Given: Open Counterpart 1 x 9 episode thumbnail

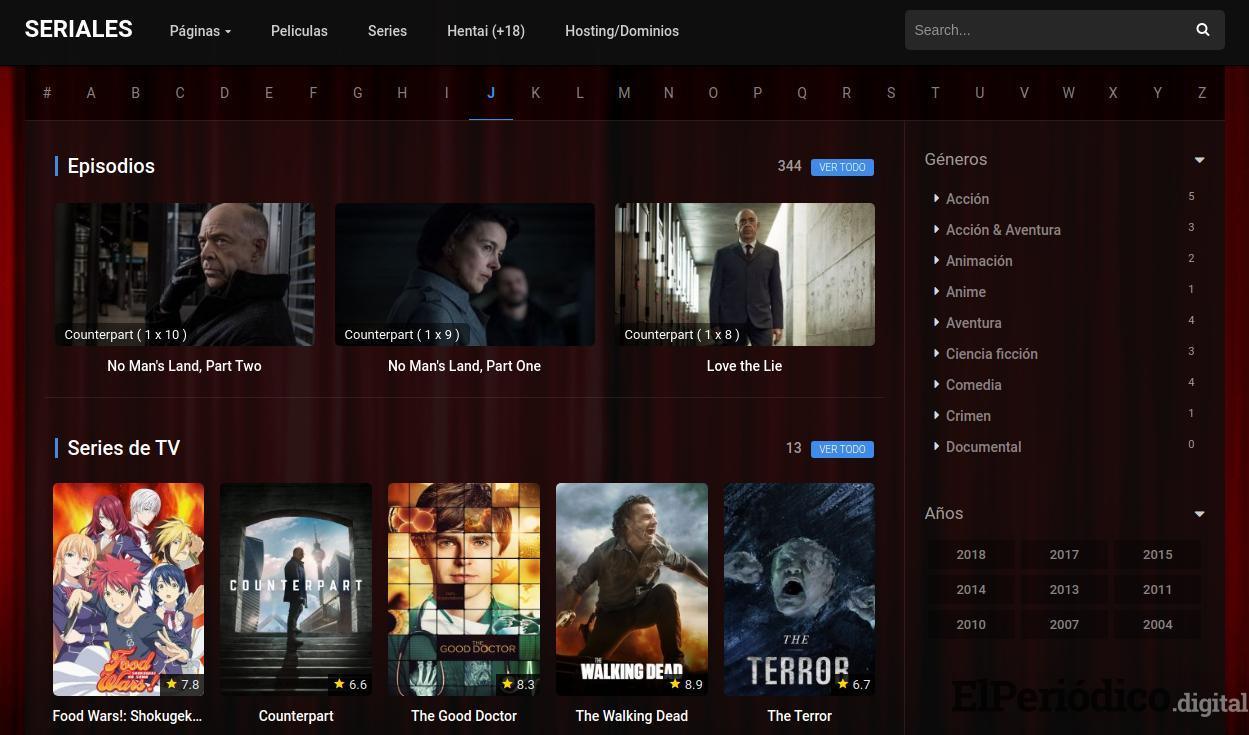Looking at the screenshot, I should pos(465,274).
